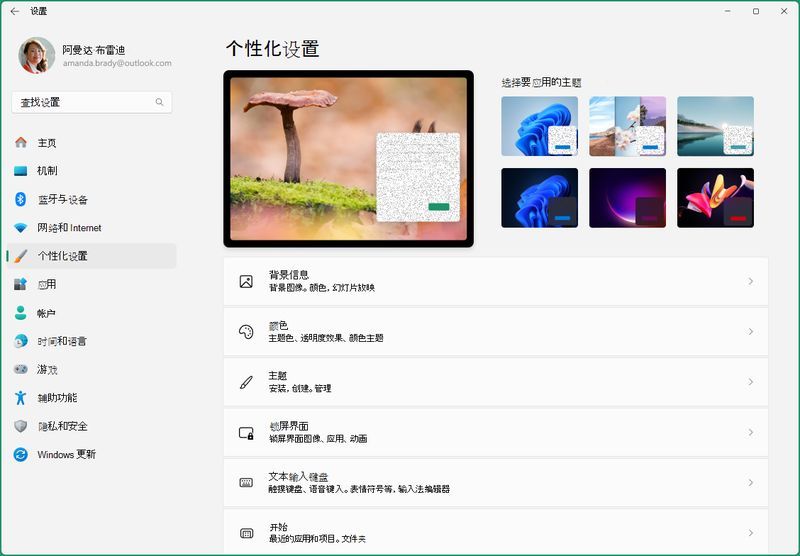Expand the 锁屏界面 row chevron

point(751,432)
